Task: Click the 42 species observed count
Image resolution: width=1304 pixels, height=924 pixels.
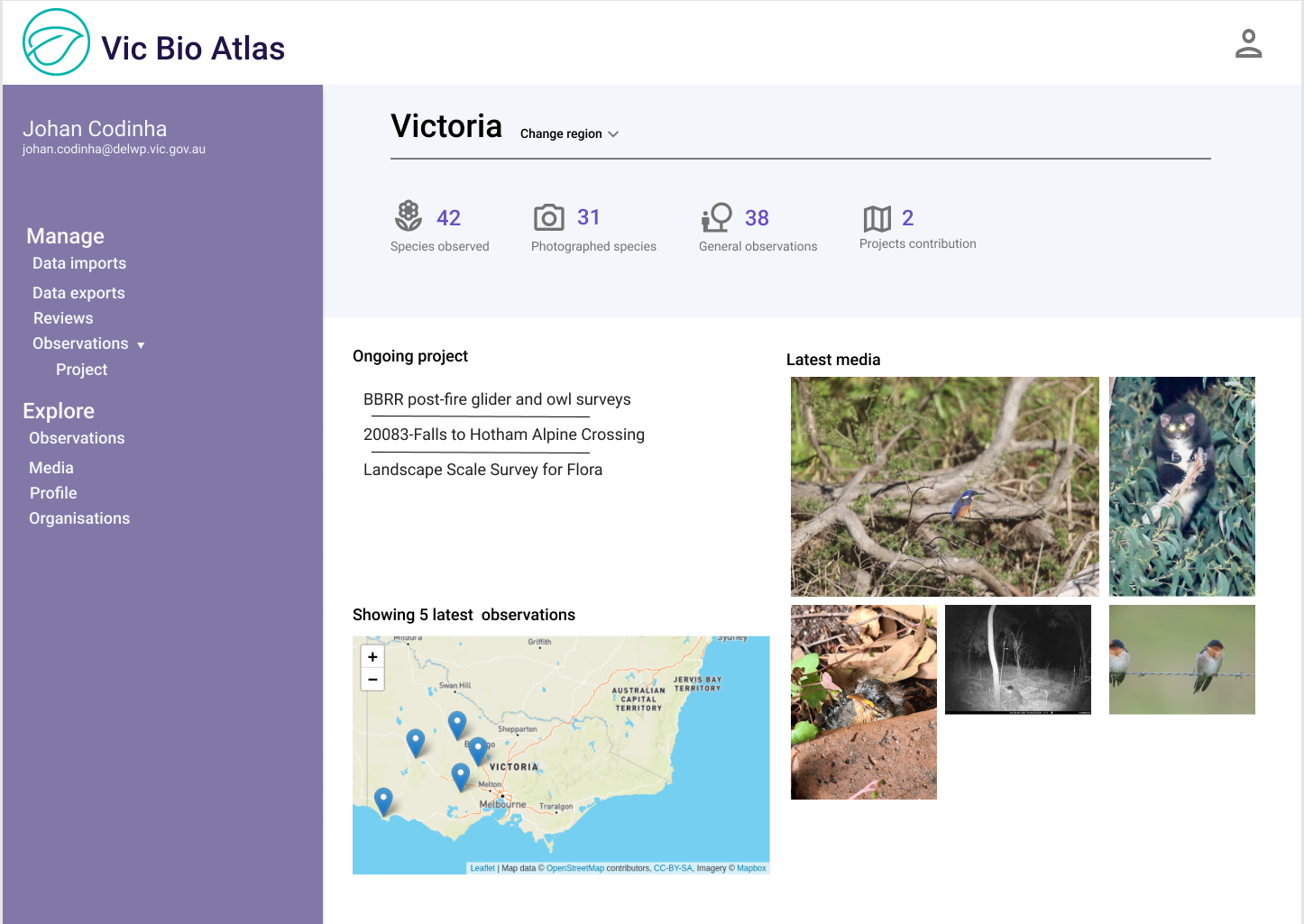Action: click(448, 218)
